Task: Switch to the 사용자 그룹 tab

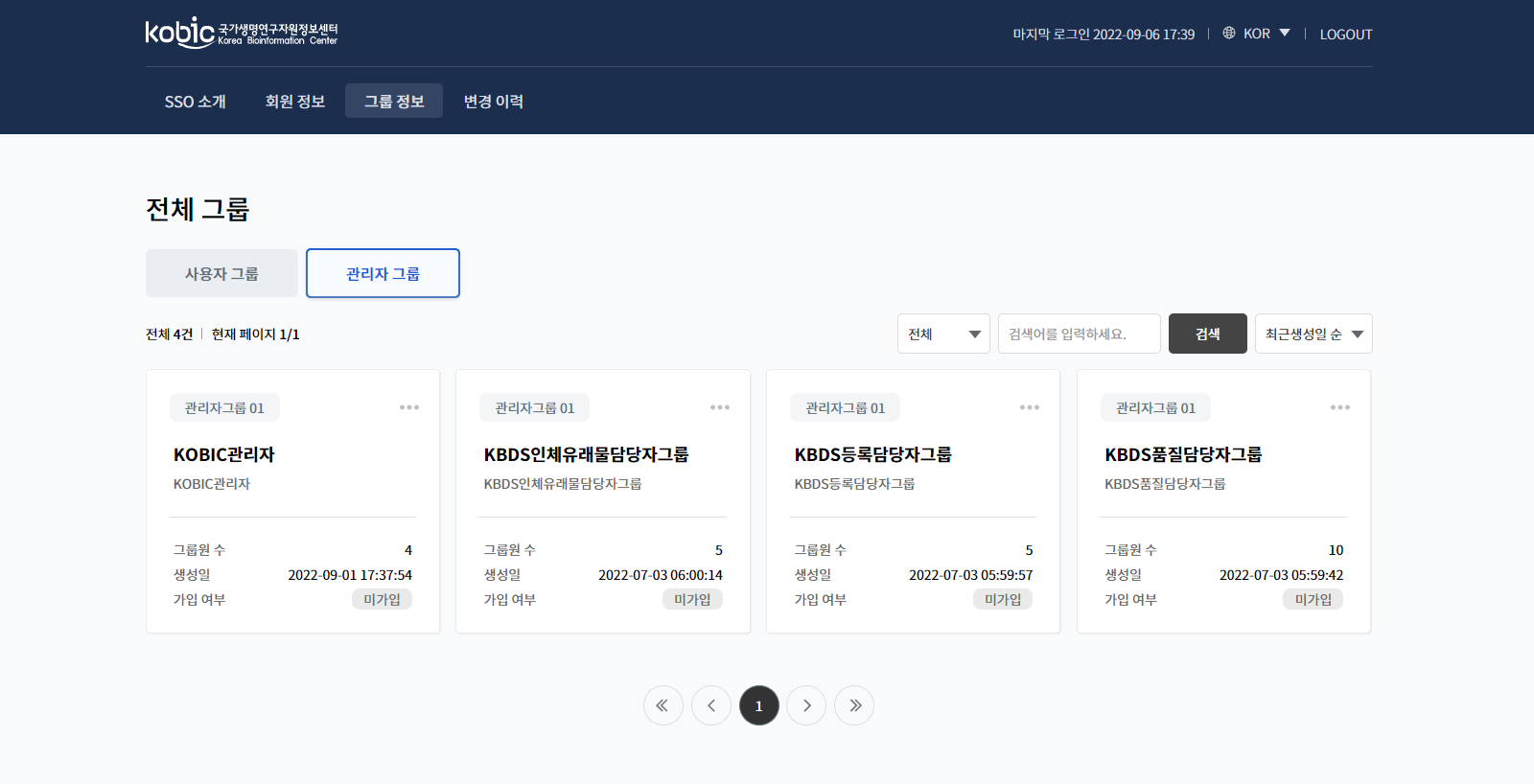Action: 221,273
